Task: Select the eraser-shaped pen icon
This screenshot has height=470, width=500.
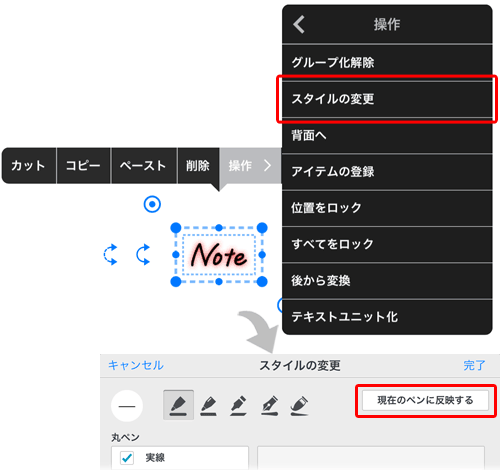Action: tap(299, 405)
